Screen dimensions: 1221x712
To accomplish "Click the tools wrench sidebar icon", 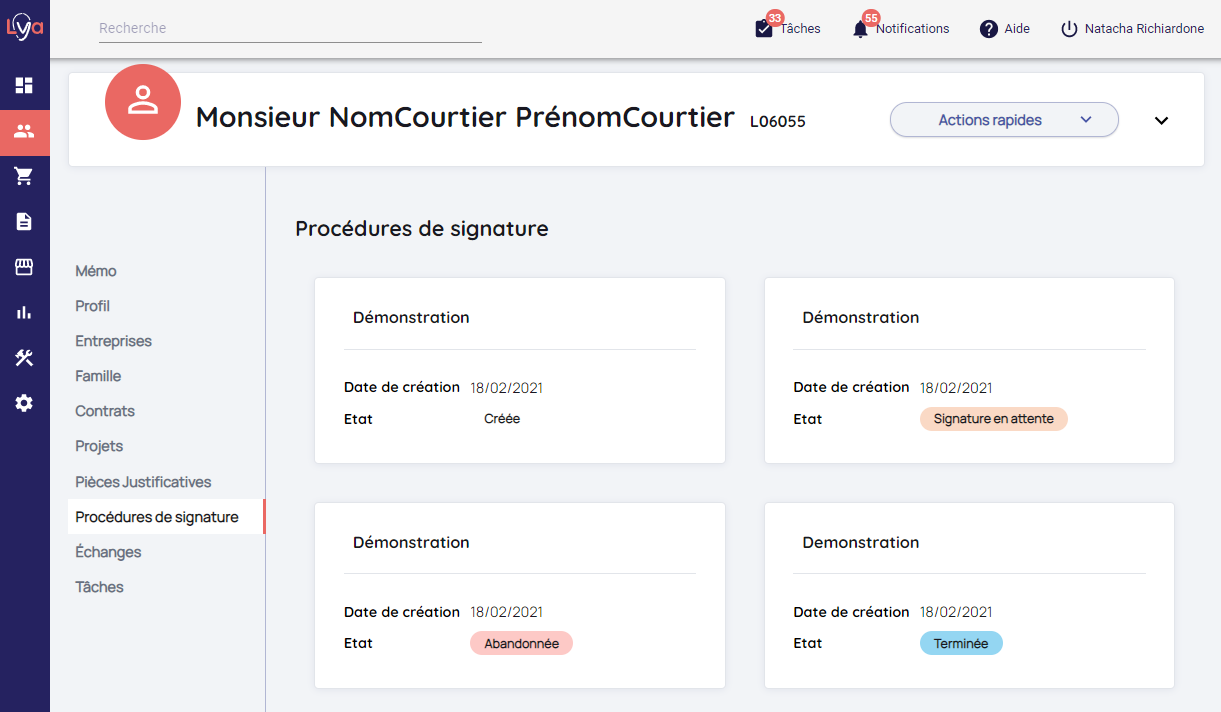I will click(24, 358).
